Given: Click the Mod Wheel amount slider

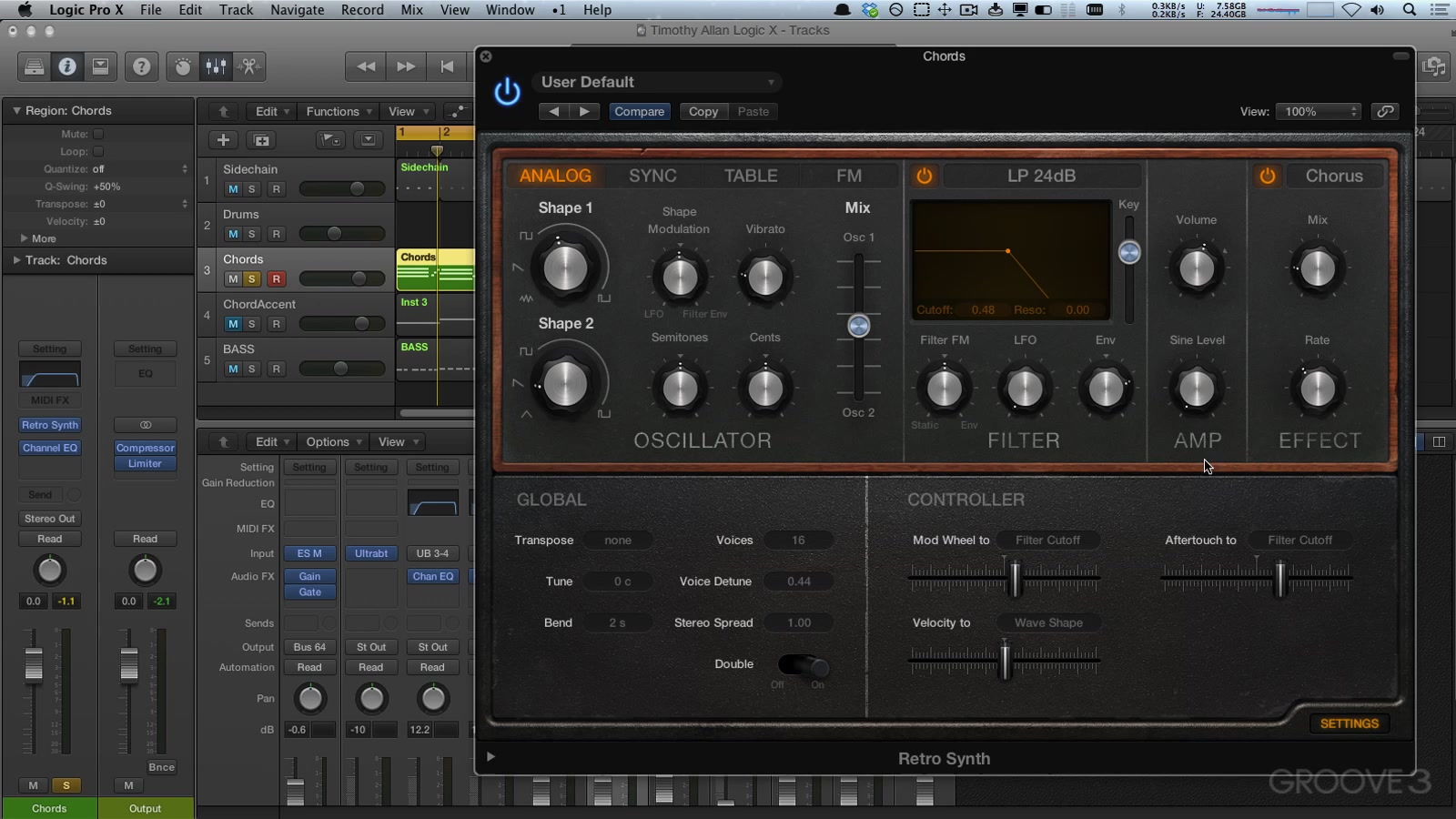Looking at the screenshot, I should pyautogui.click(x=1016, y=577).
